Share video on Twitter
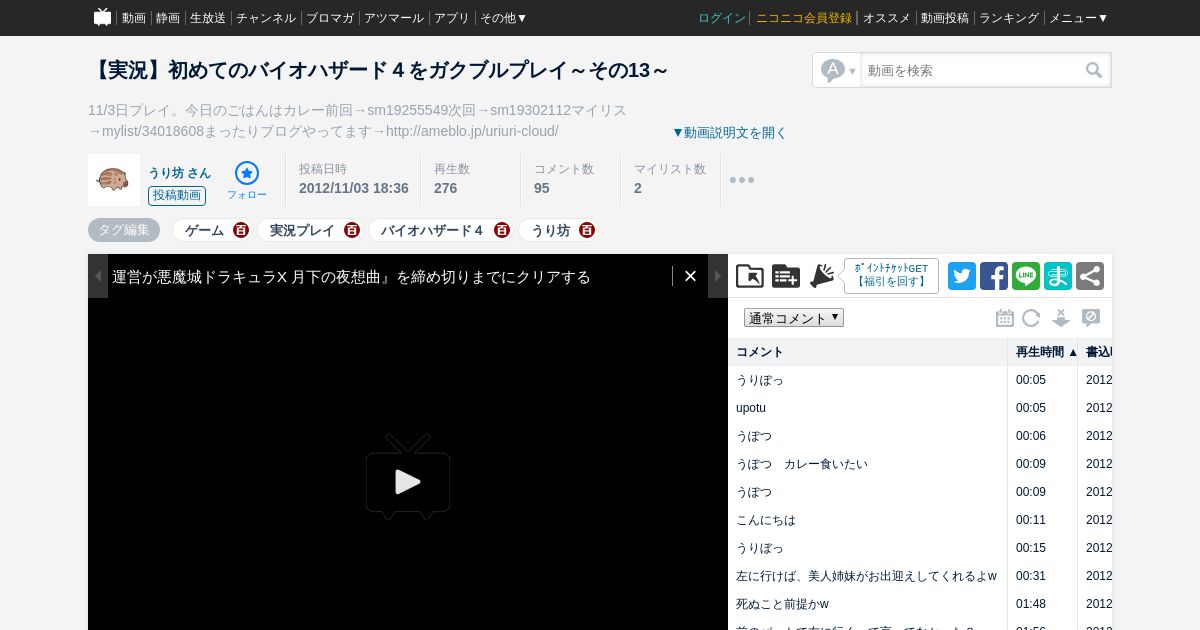The image size is (1200, 630). coord(962,276)
